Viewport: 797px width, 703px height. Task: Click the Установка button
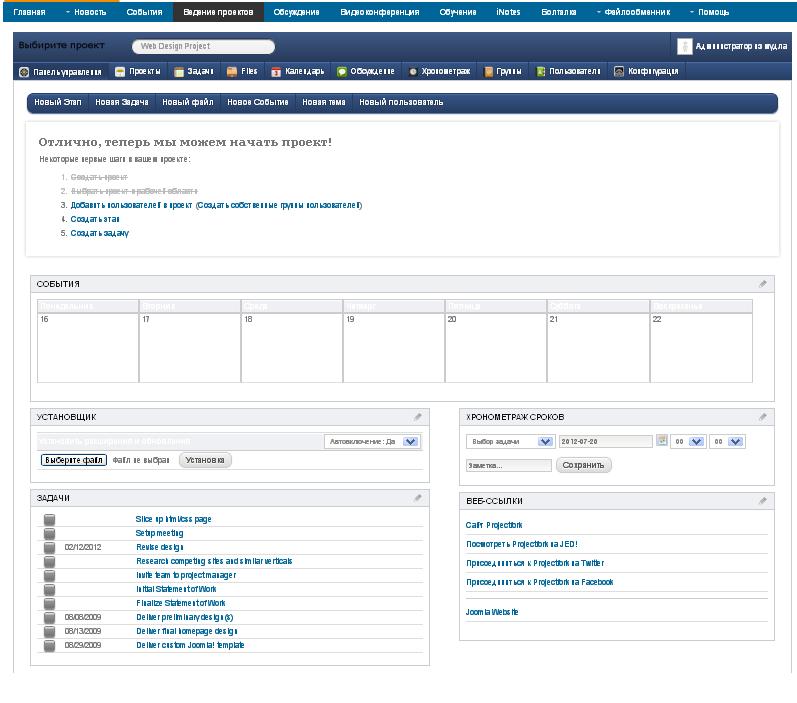pyautogui.click(x=205, y=460)
